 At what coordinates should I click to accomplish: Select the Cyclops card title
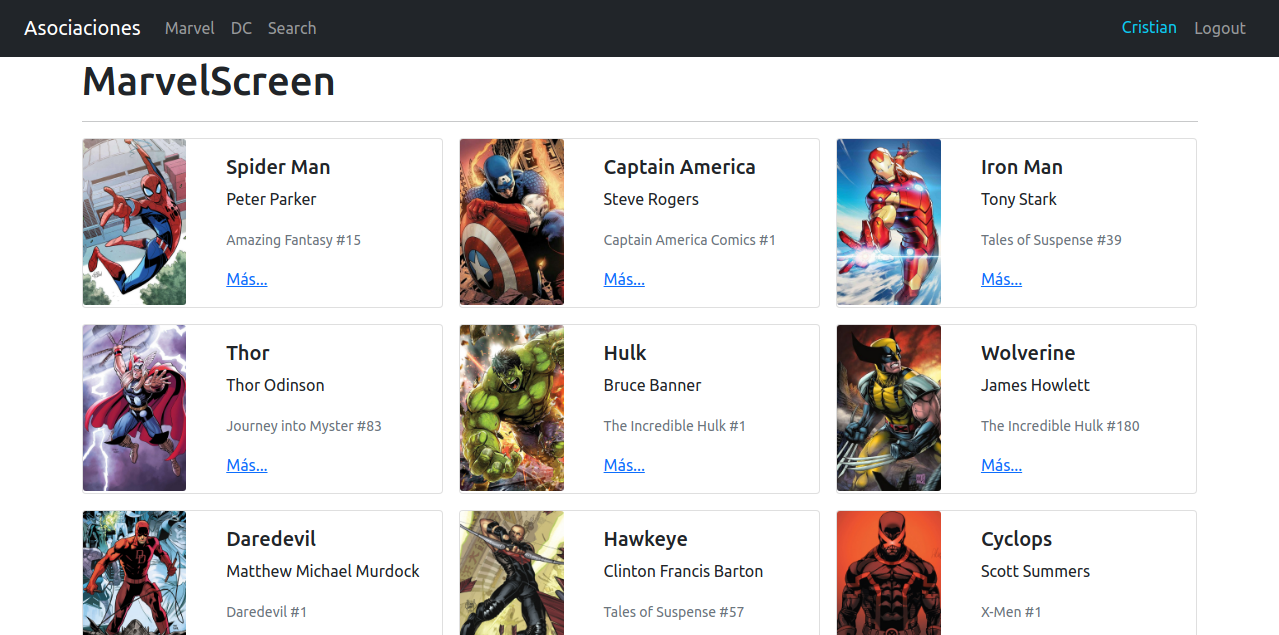pyautogui.click(x=1017, y=539)
